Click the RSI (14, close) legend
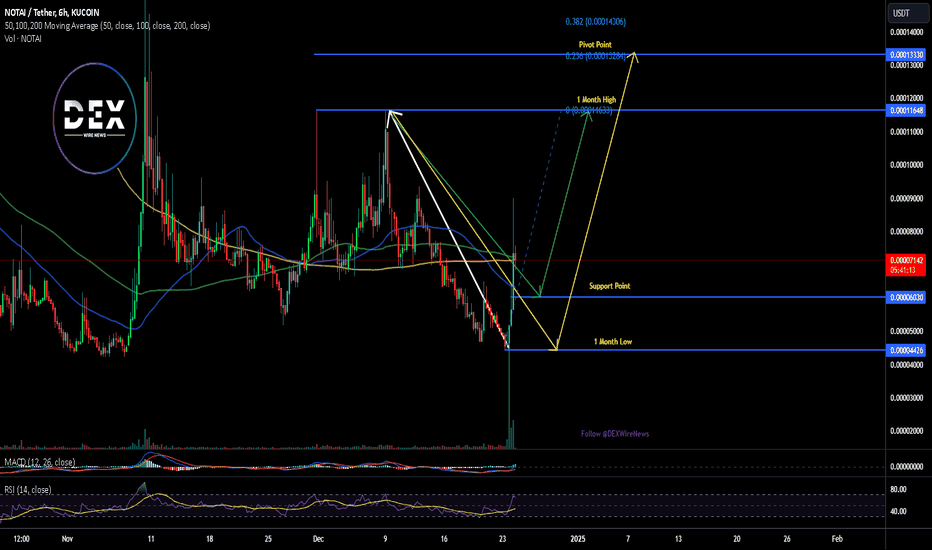This screenshot has height=550, width=932. [28, 490]
